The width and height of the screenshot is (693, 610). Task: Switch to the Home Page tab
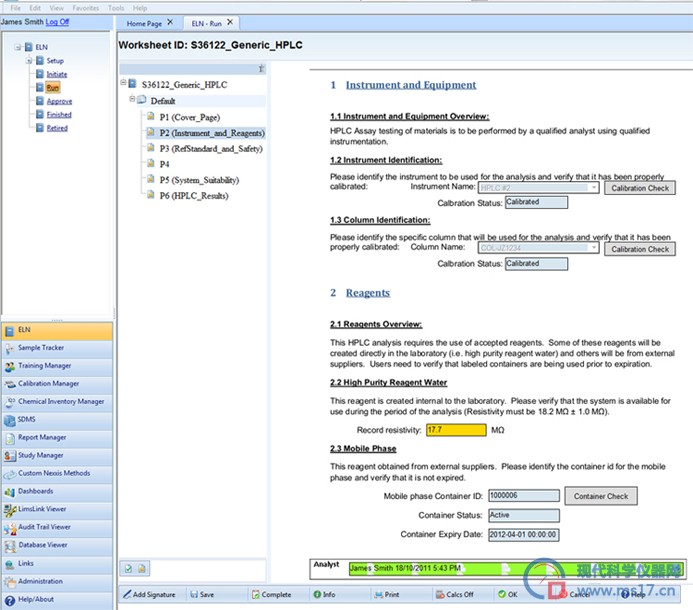coord(144,23)
